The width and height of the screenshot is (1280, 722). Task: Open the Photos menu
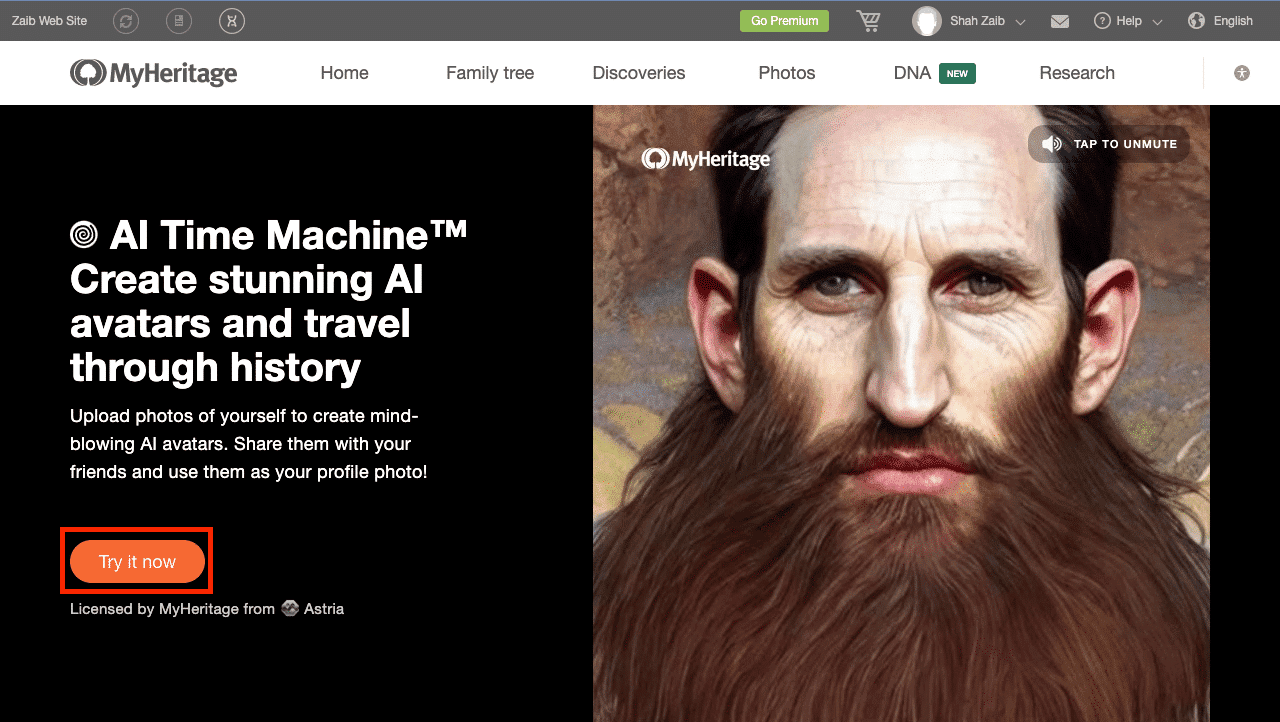point(787,73)
